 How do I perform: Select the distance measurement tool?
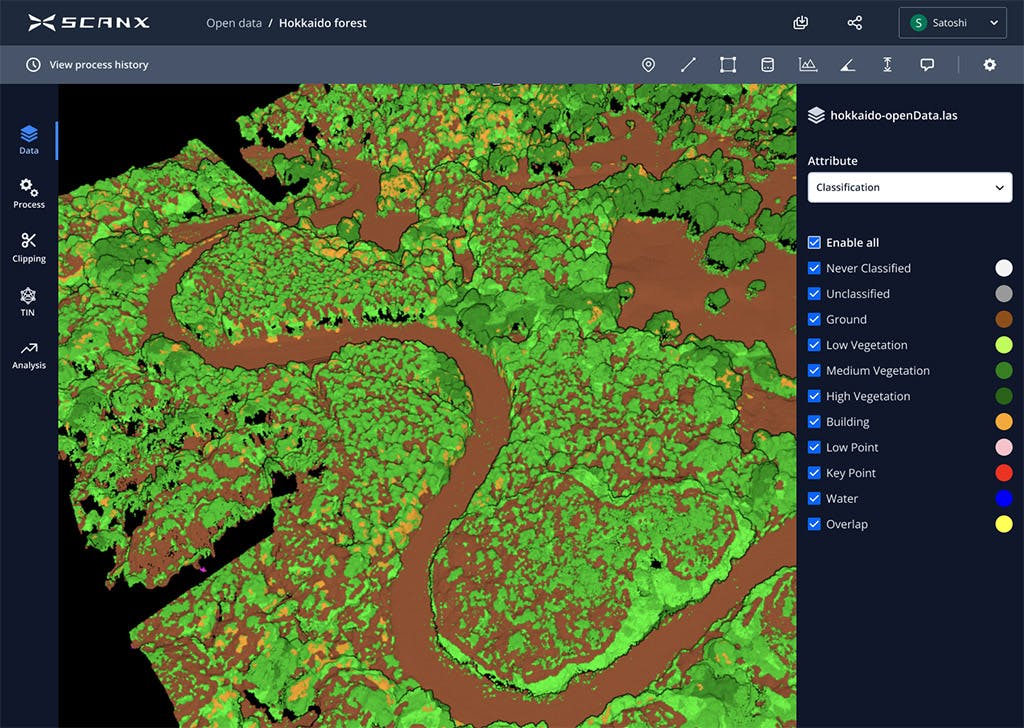688,64
